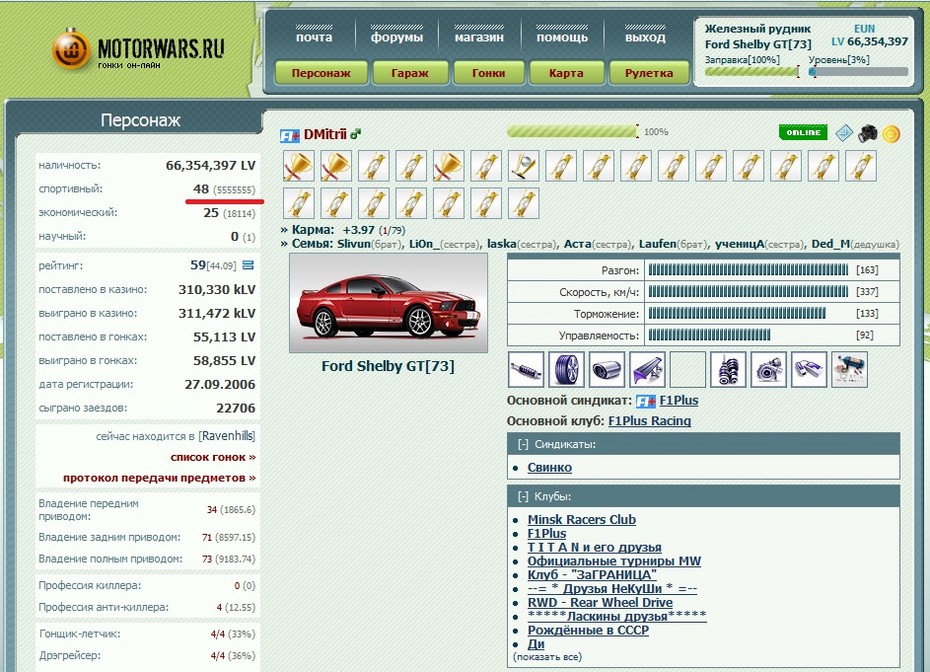The image size is (930, 672).
Task: Open the rating details list icon
Action: tap(249, 265)
